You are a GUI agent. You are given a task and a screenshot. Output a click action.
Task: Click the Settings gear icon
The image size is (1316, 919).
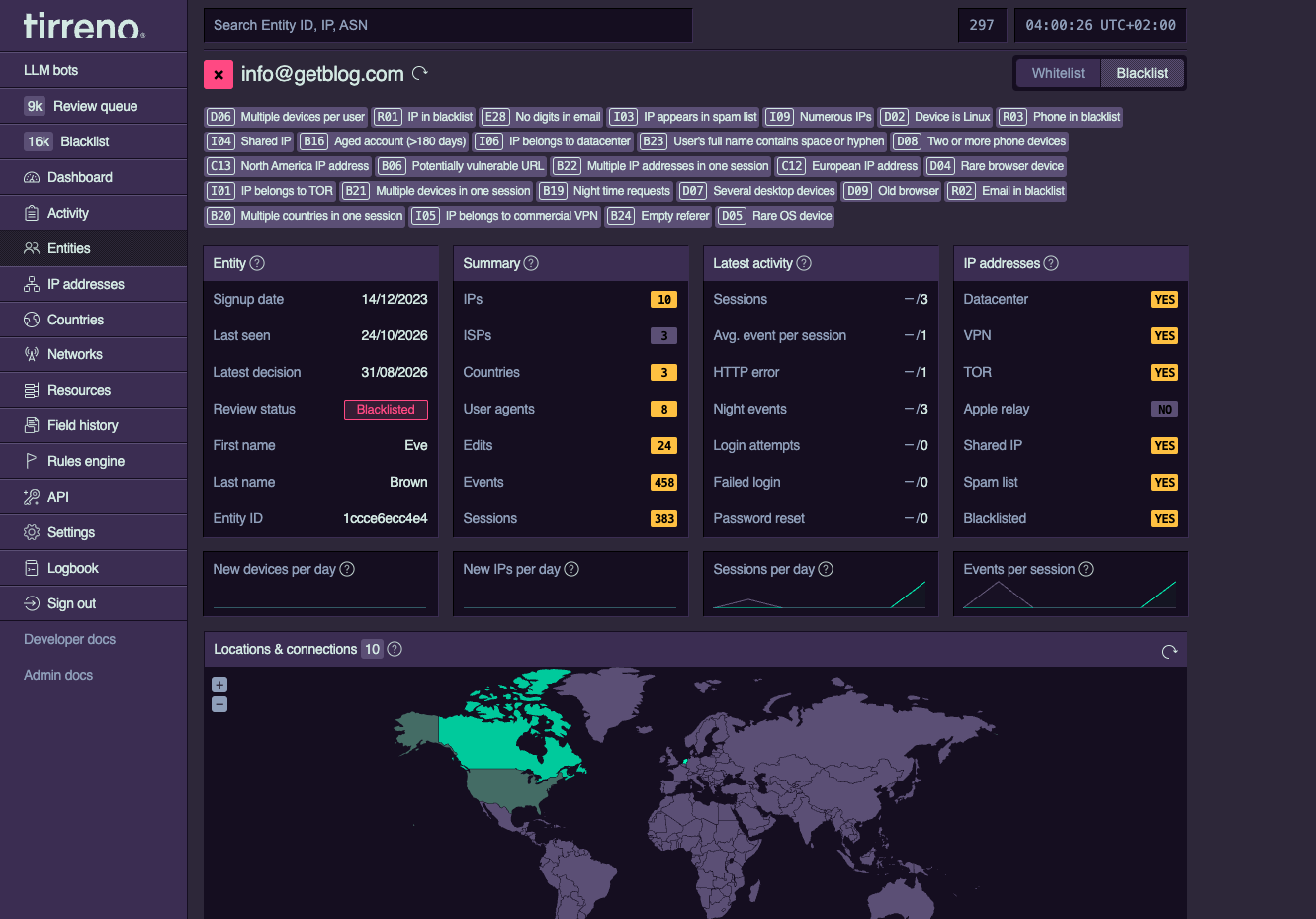point(32,532)
